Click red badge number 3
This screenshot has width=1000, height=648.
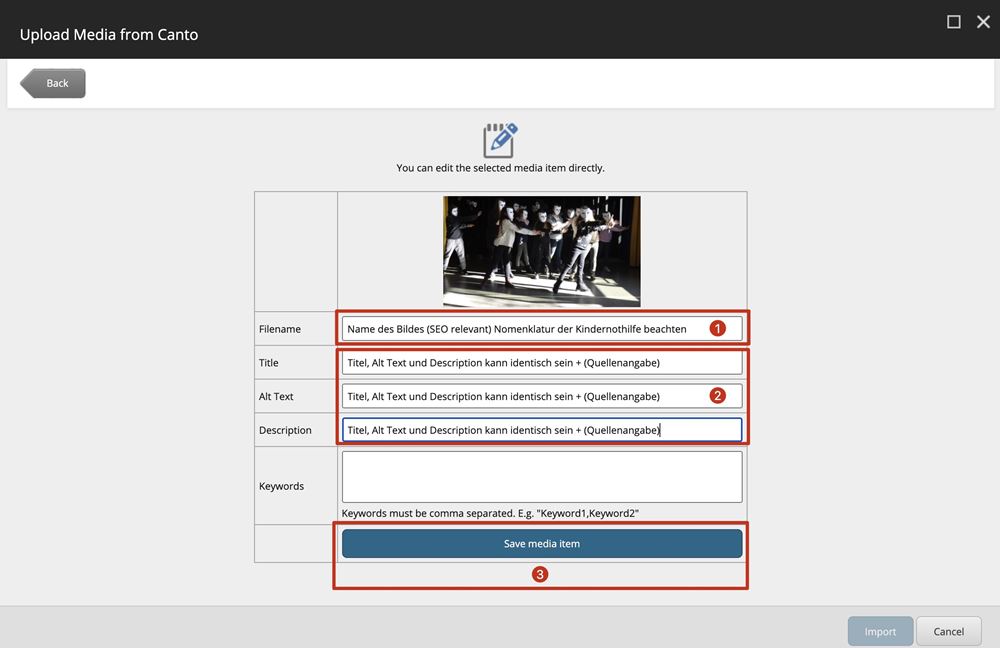[540, 575]
